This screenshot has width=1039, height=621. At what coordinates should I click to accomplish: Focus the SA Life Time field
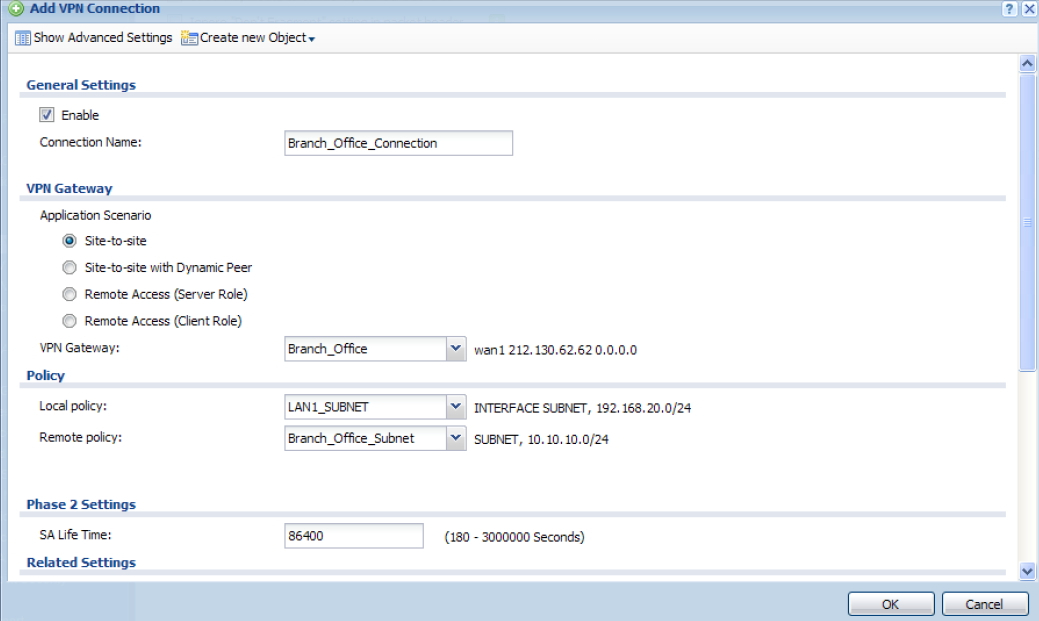[x=354, y=536]
